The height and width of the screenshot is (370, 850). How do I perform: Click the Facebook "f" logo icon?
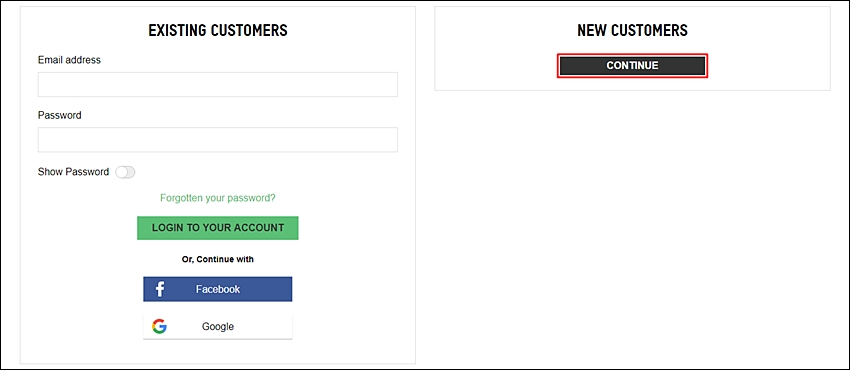pos(160,289)
